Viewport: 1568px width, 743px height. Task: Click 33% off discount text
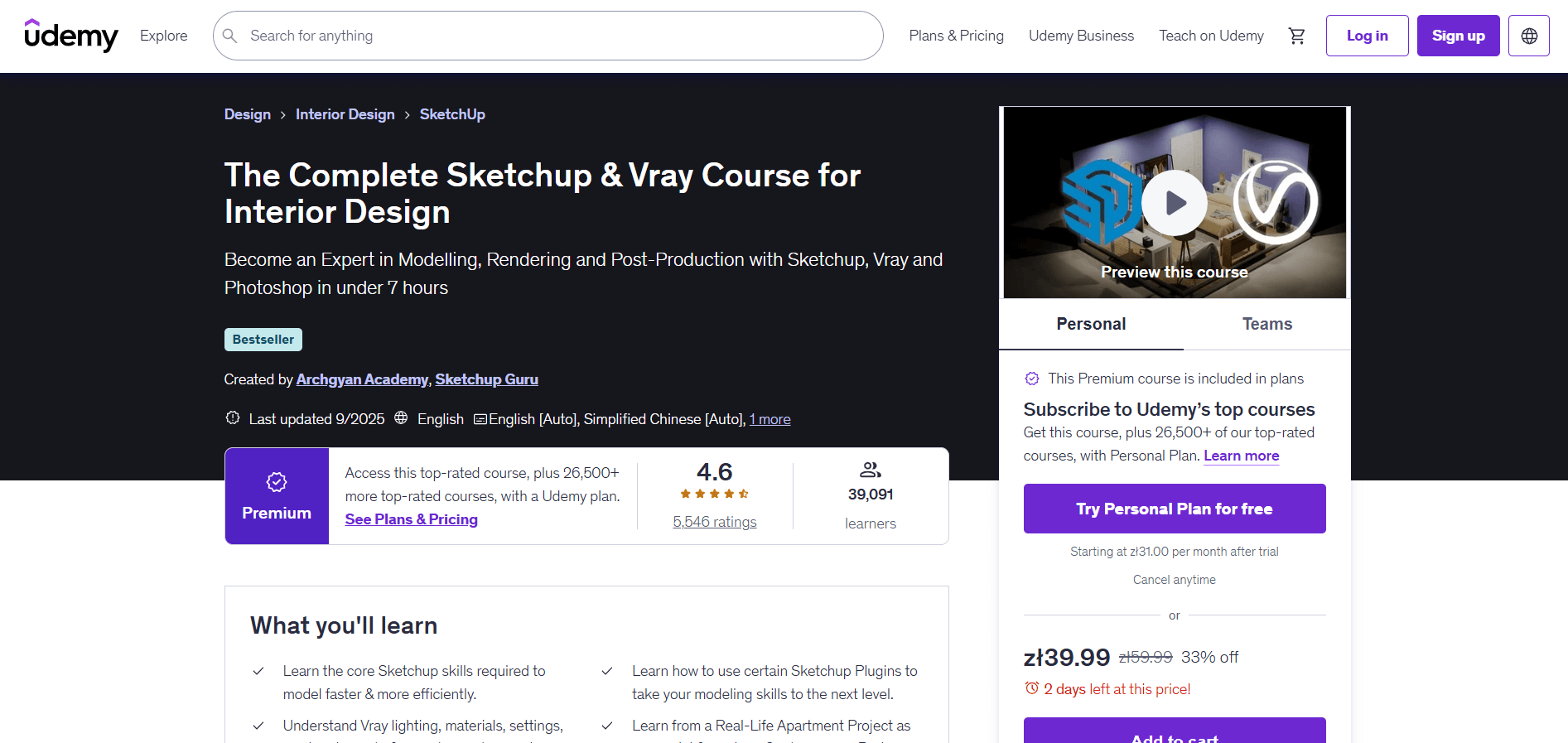pos(1209,657)
